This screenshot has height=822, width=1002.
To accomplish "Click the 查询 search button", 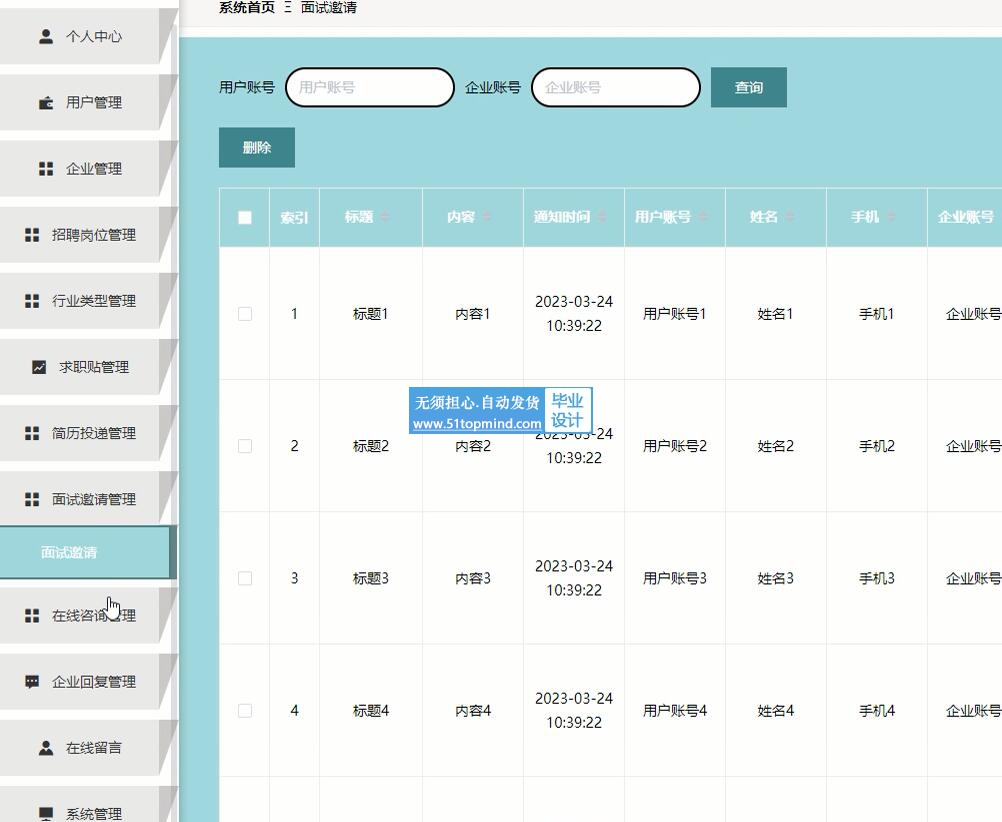I will pos(748,88).
